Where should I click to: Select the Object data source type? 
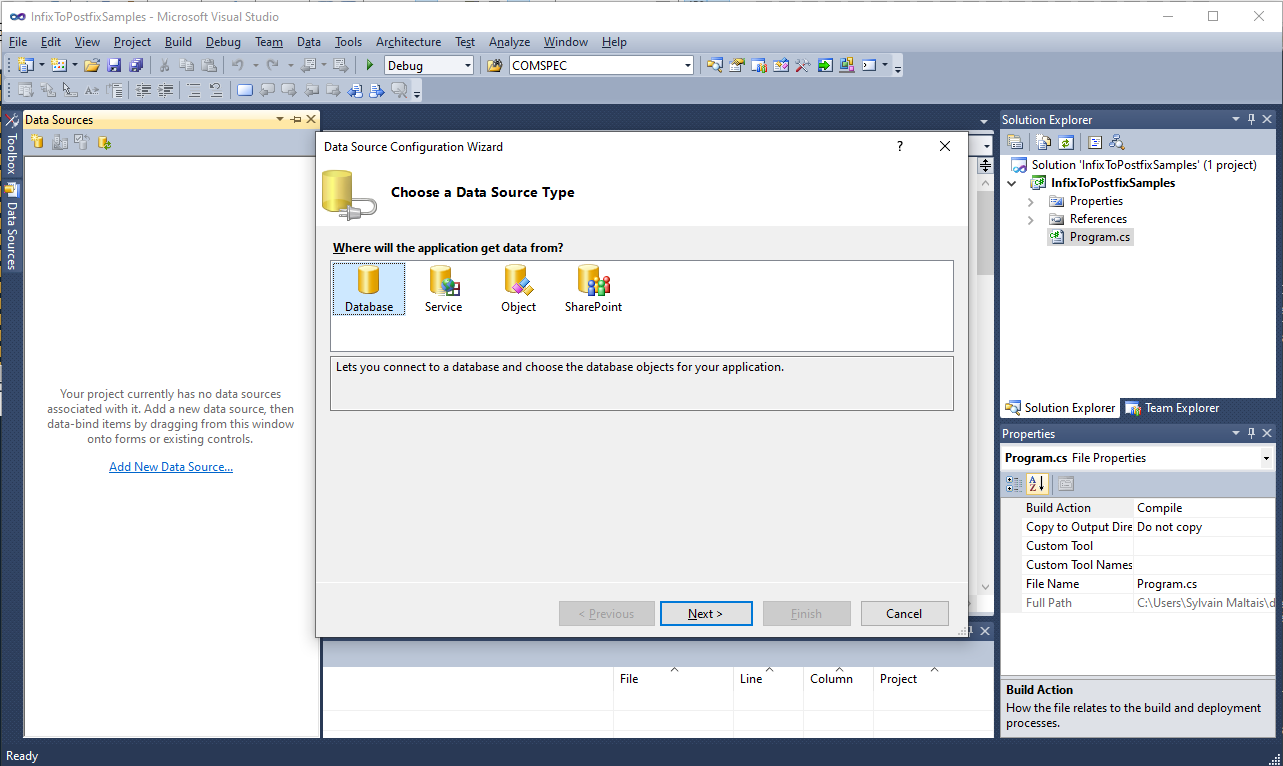click(518, 289)
